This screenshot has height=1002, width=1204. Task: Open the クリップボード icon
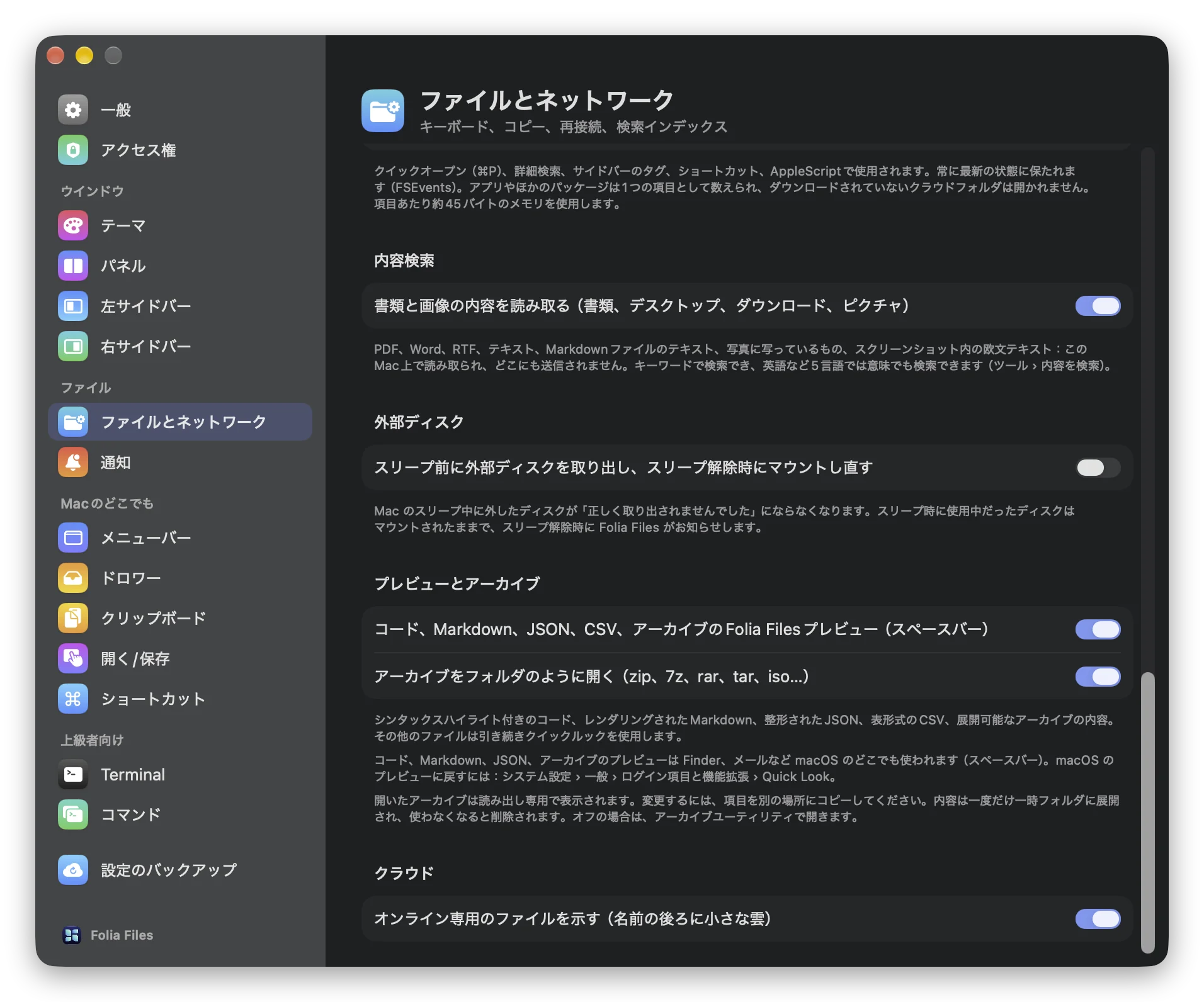pyautogui.click(x=73, y=619)
